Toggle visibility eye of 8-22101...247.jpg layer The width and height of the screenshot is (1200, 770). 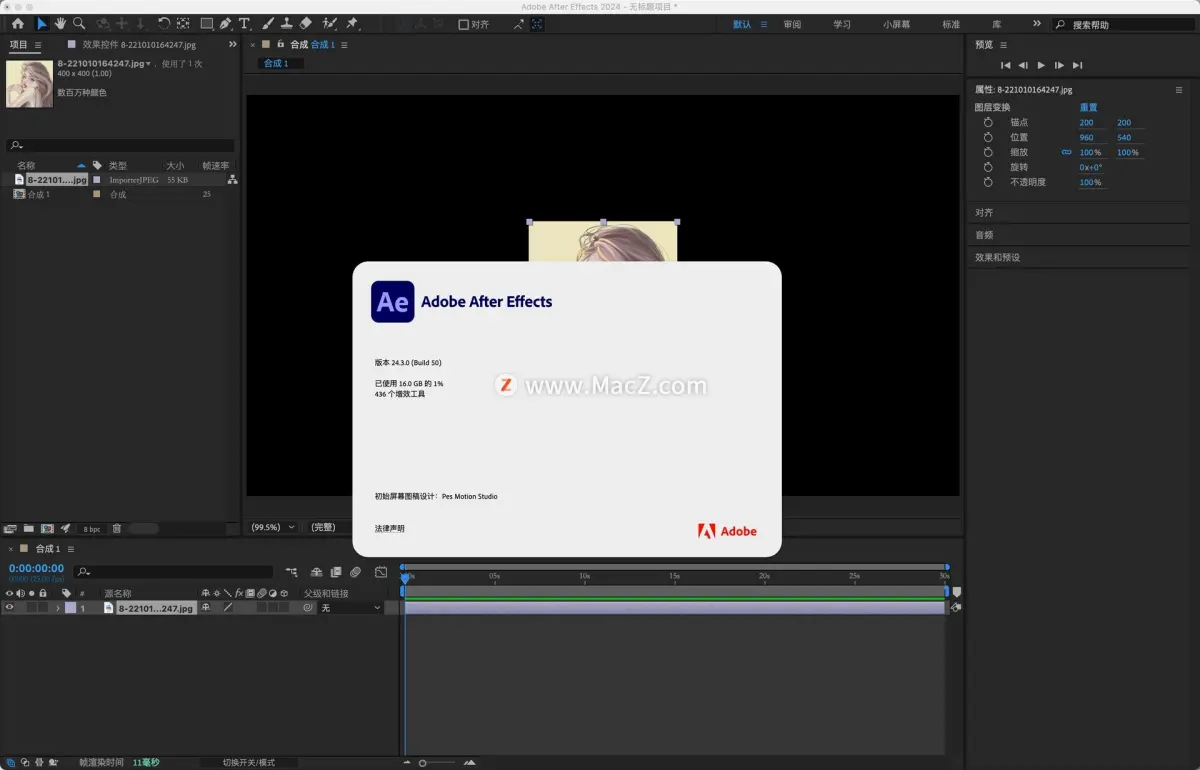point(10,607)
